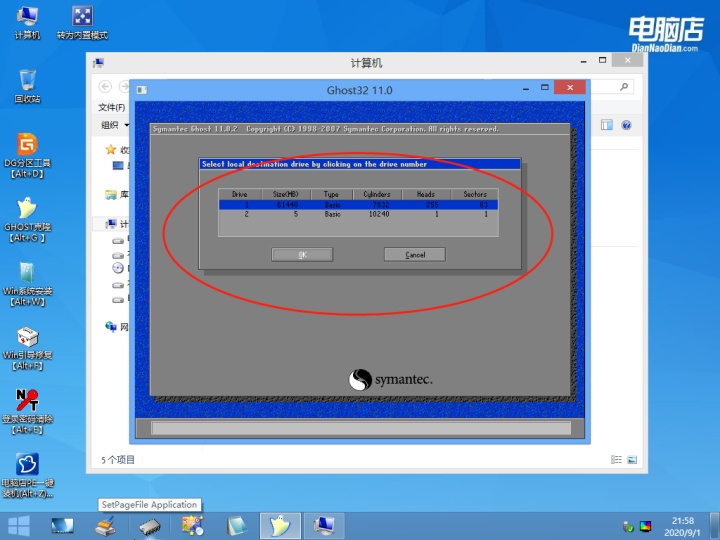
Task: Click the network item in explorer sidebar
Action: point(117,327)
